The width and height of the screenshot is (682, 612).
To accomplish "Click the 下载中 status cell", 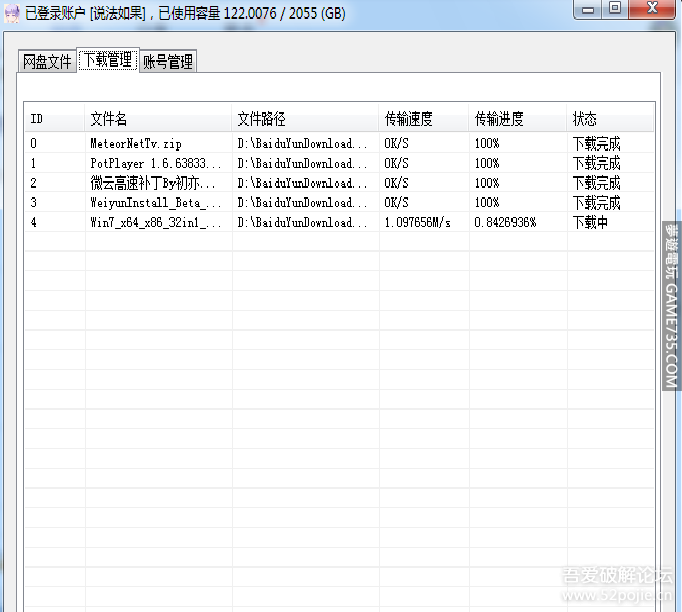I will click(590, 223).
